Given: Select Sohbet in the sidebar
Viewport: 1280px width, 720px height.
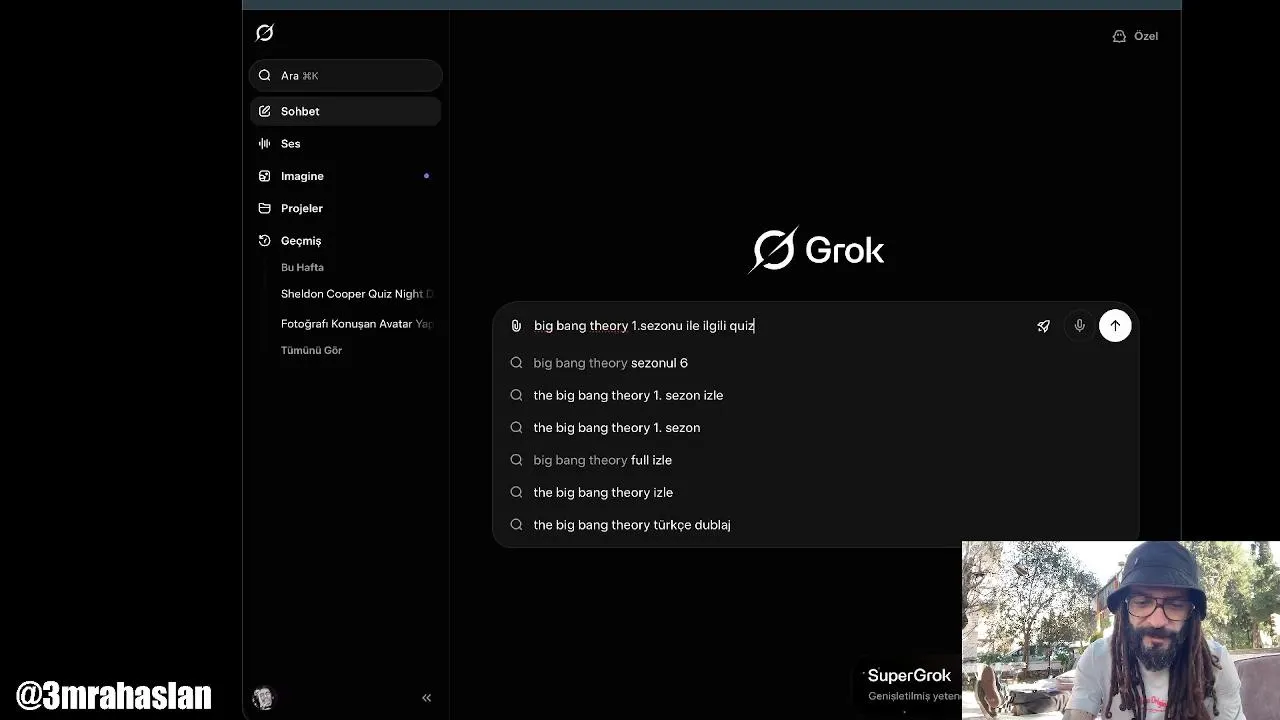Looking at the screenshot, I should point(346,111).
